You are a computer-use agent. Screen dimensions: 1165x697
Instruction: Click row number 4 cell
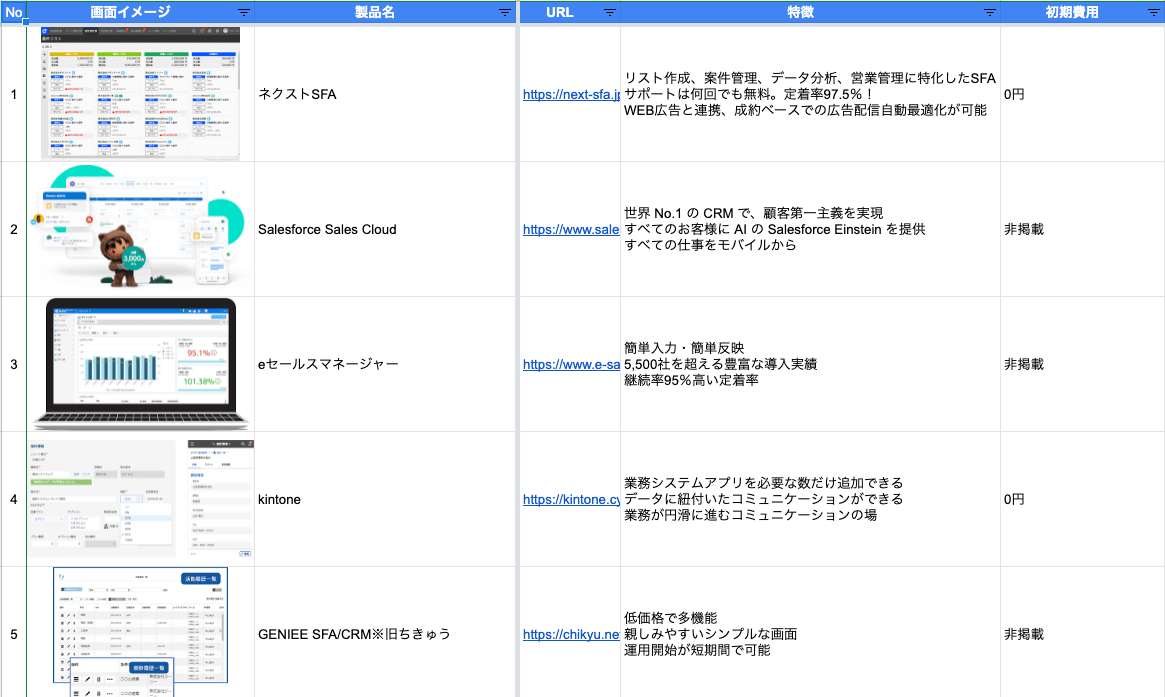click(x=13, y=499)
